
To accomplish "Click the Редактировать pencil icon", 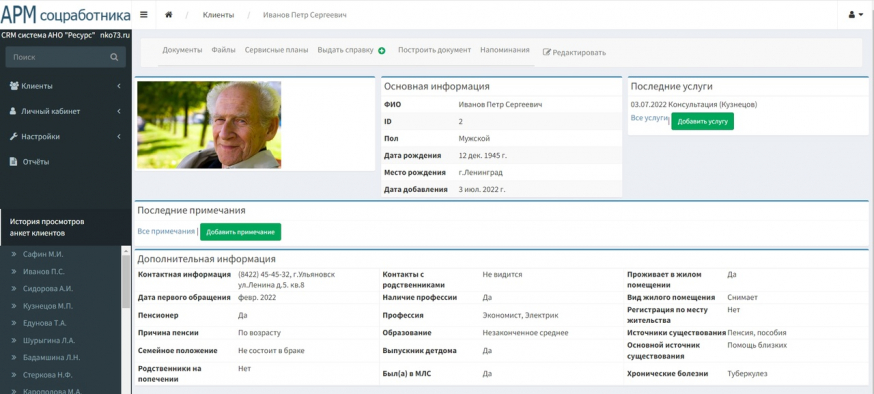I will pos(546,52).
